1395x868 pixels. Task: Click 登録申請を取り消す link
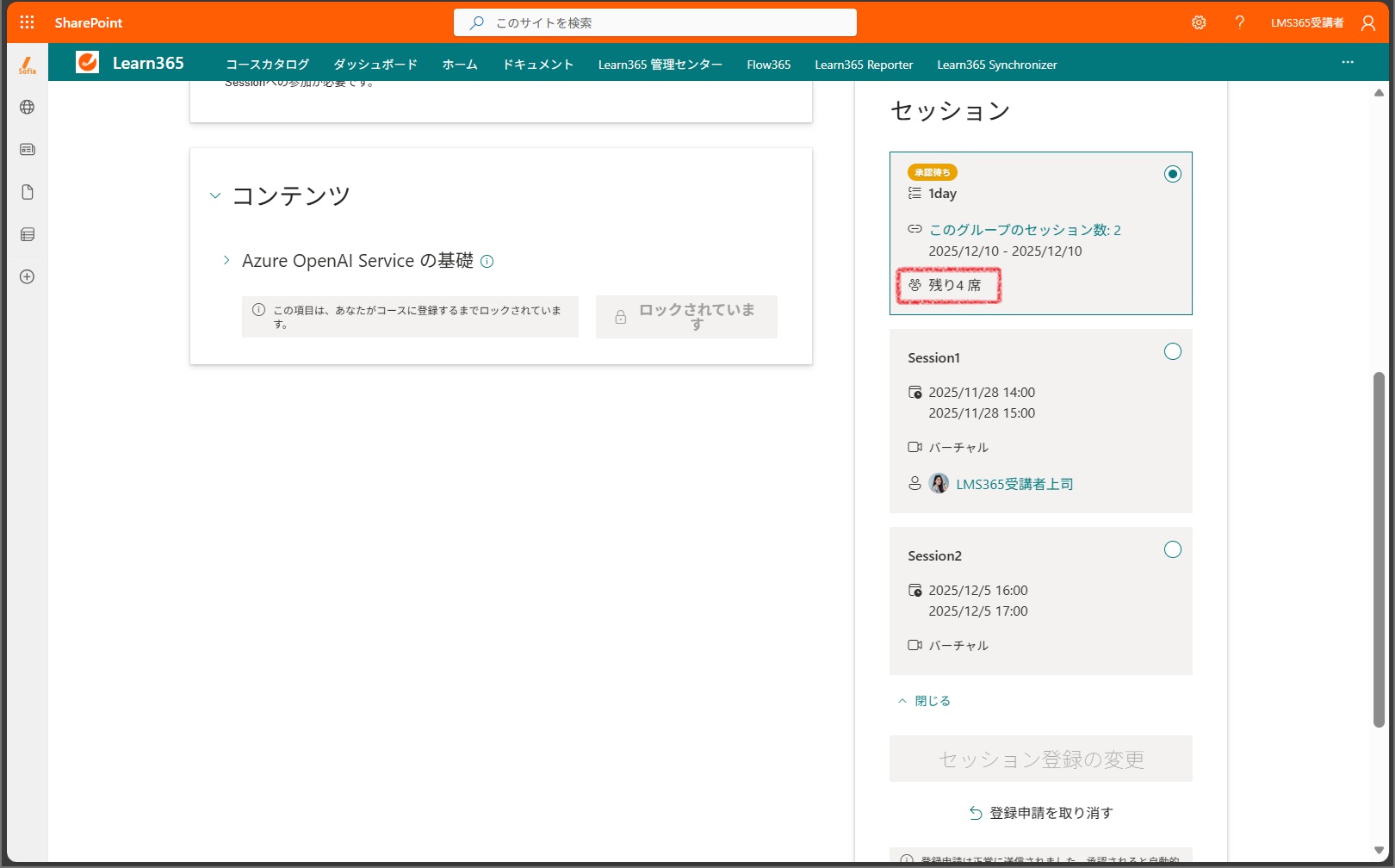[x=1051, y=813]
